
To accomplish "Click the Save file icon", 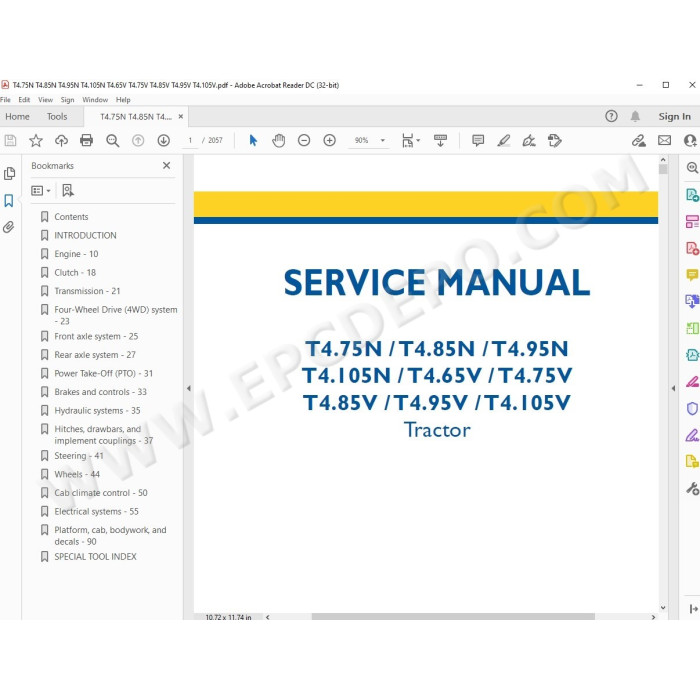I will pyautogui.click(x=10, y=141).
